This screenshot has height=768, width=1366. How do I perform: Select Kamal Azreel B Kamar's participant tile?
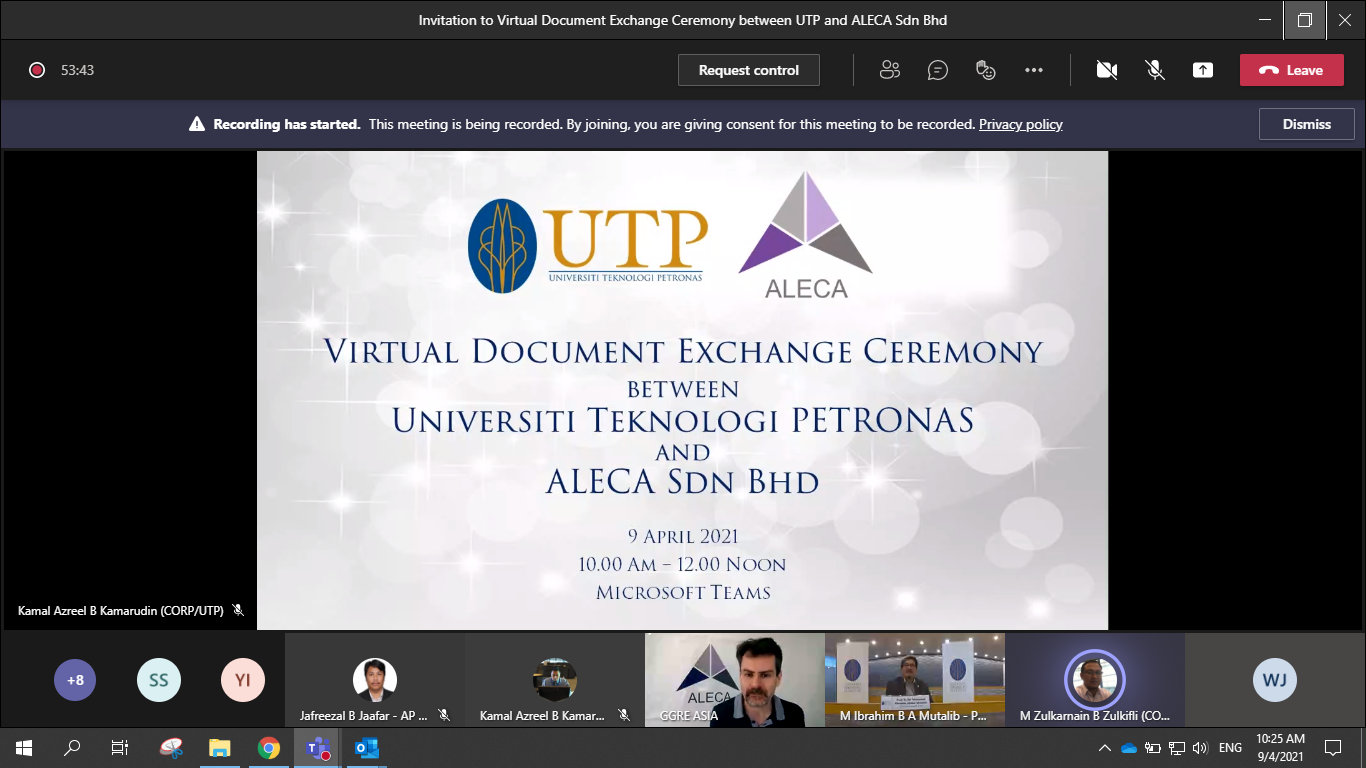[555, 680]
